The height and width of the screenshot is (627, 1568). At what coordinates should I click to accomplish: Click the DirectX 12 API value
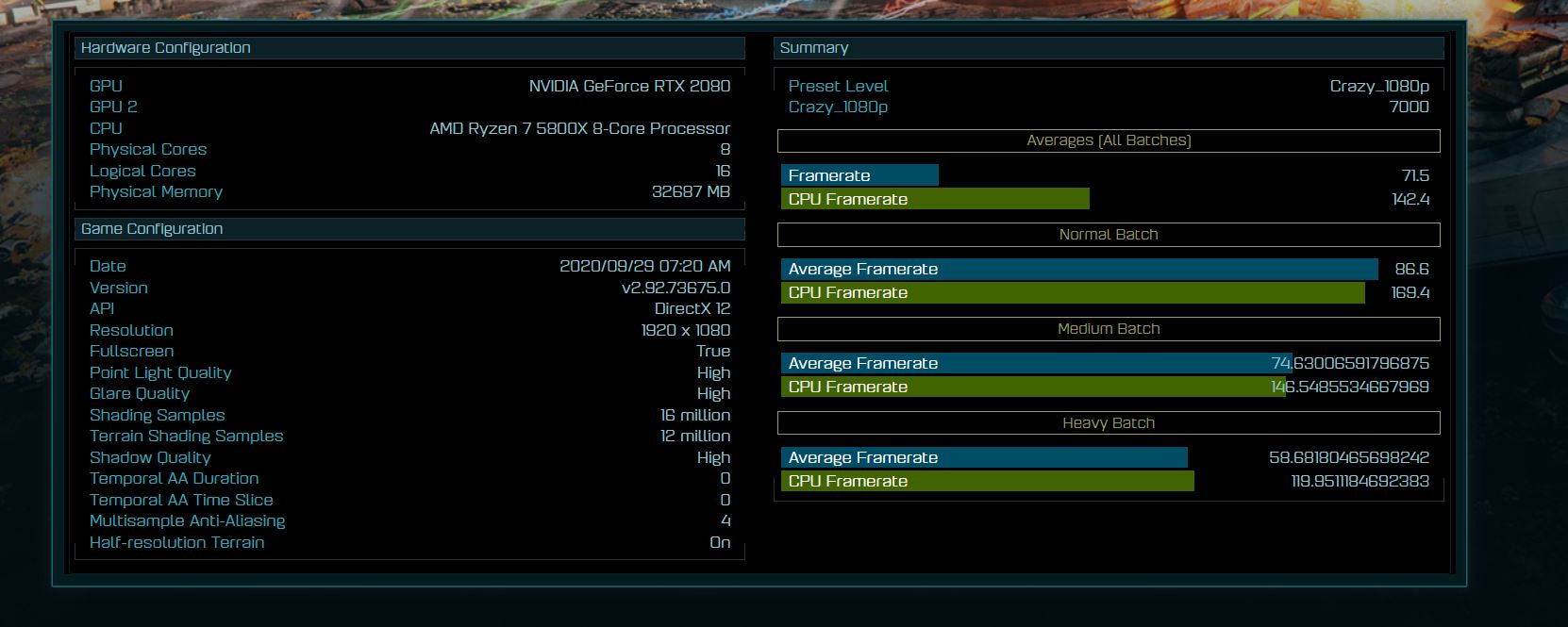click(692, 308)
